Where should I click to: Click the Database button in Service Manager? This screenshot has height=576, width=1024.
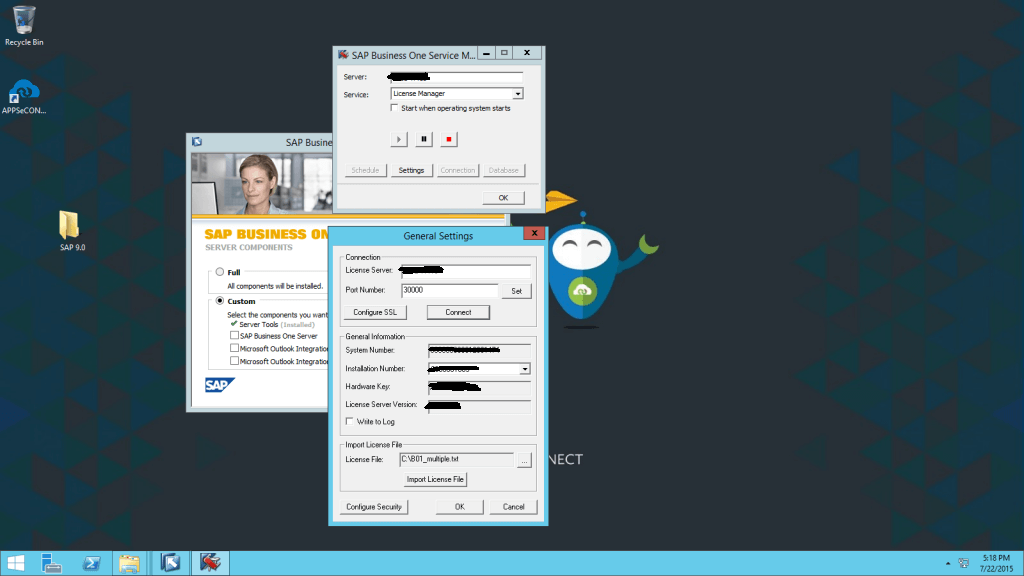504,170
